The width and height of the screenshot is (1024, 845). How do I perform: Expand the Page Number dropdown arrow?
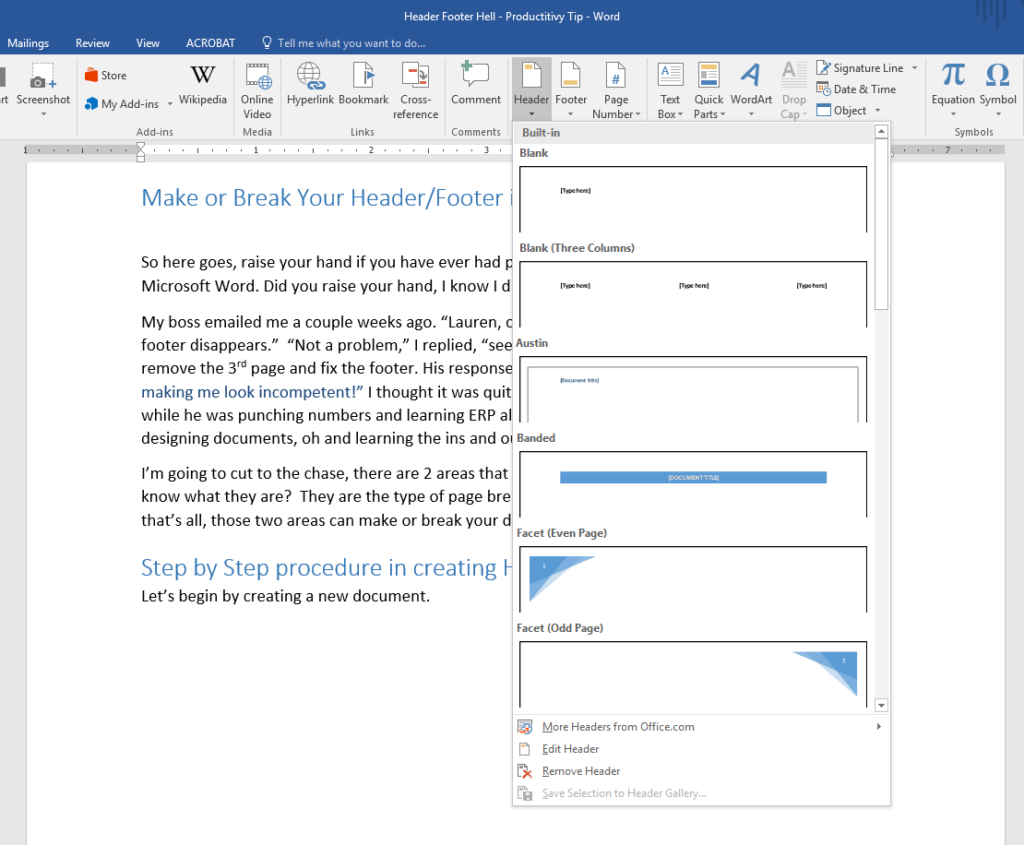point(638,115)
